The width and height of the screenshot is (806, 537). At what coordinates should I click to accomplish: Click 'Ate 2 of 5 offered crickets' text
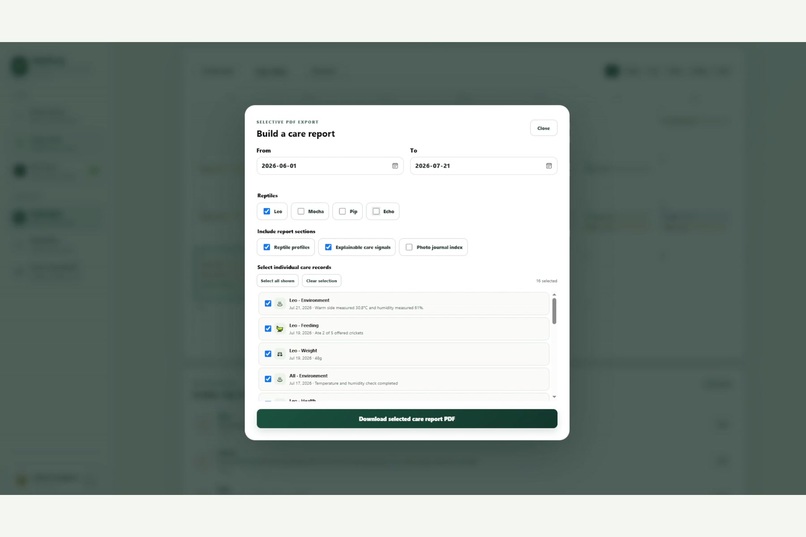point(339,333)
